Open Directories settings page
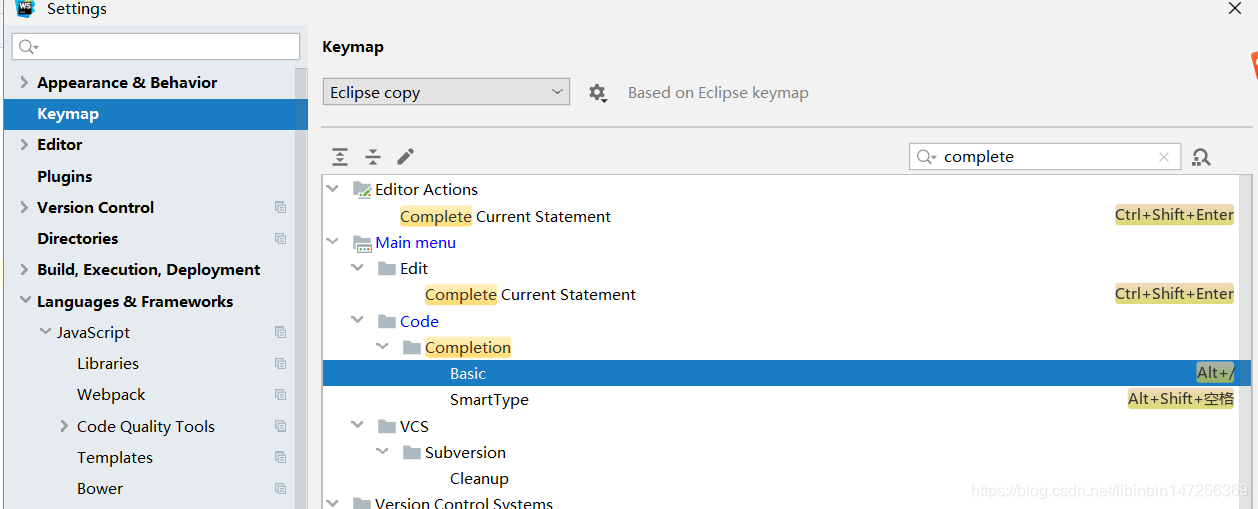Viewport: 1258px width, 509px height. 77,238
